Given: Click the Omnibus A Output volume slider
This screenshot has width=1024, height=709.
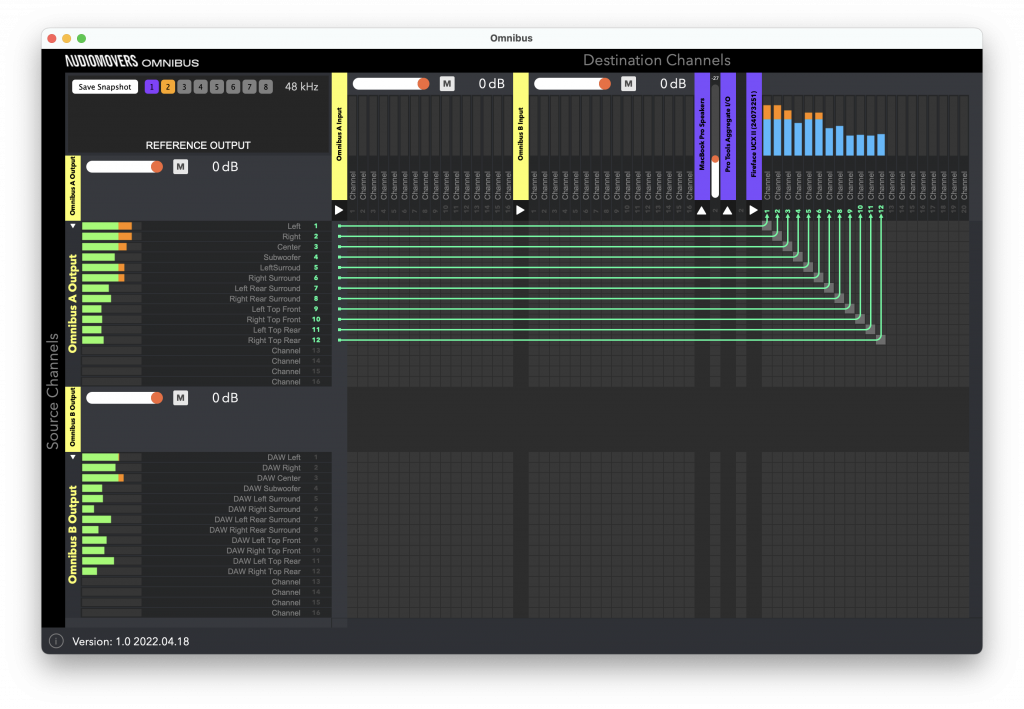Looking at the screenshot, I should [124, 167].
